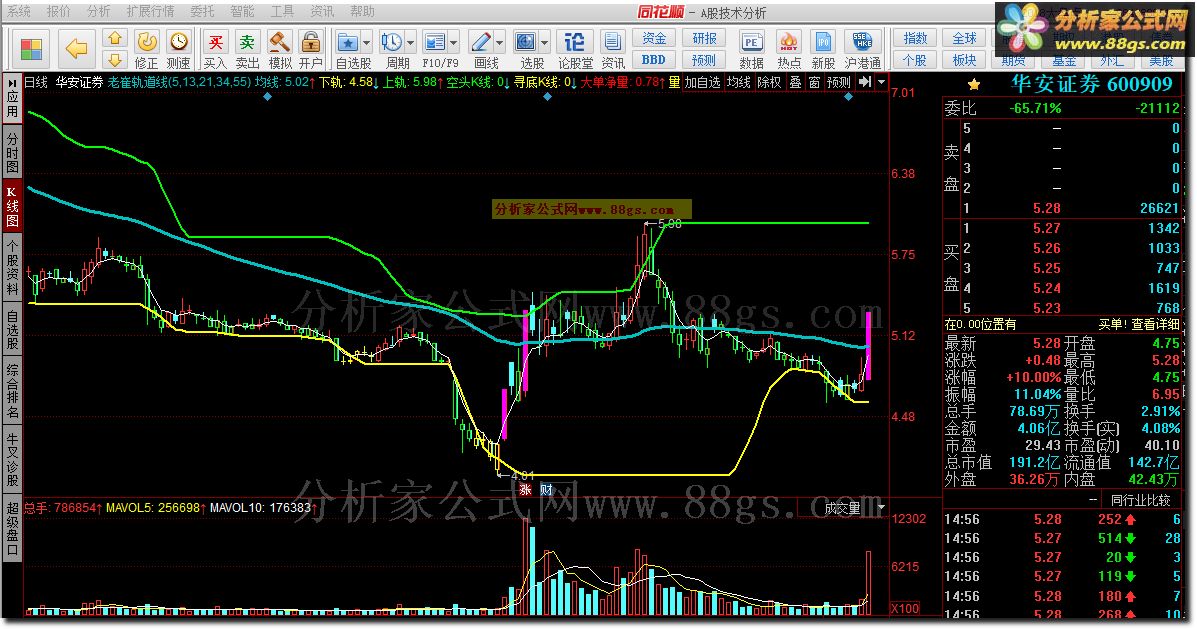
Task: Toggle 加自选 to add to watchlist
Action: [702, 82]
